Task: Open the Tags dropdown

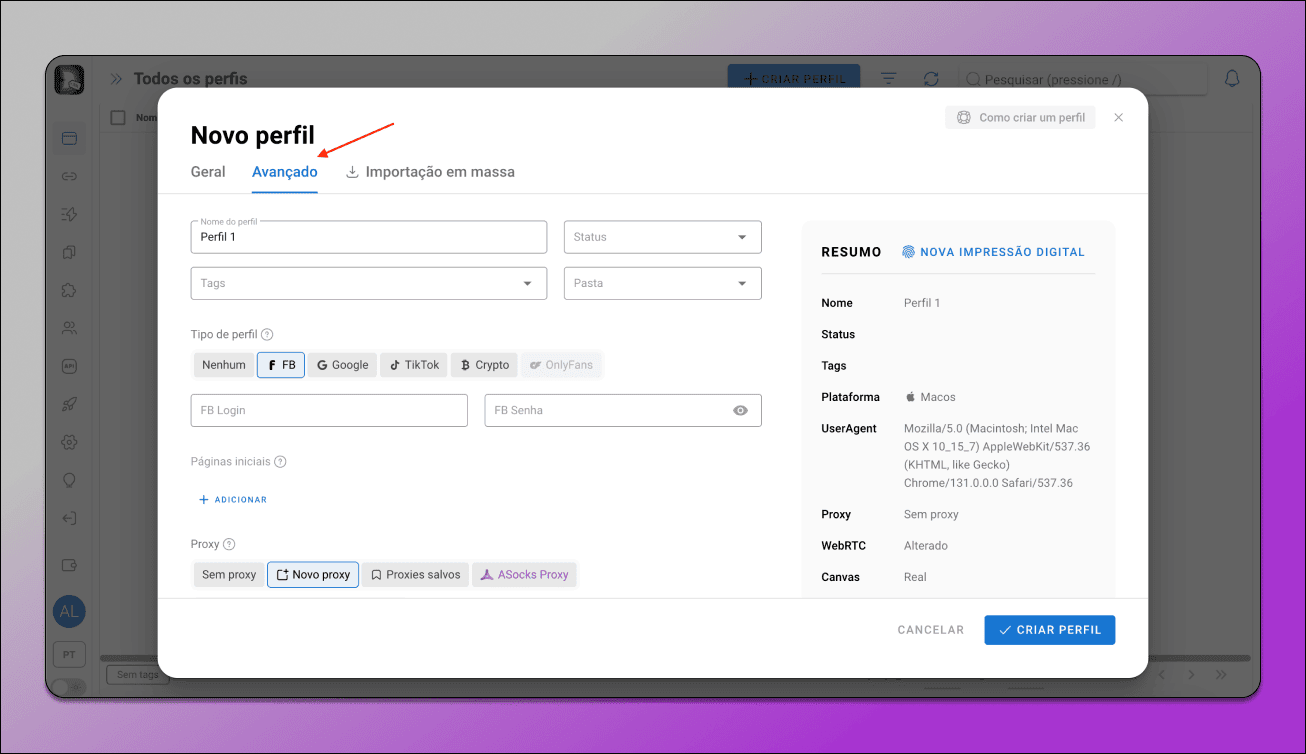Action: [x=369, y=283]
